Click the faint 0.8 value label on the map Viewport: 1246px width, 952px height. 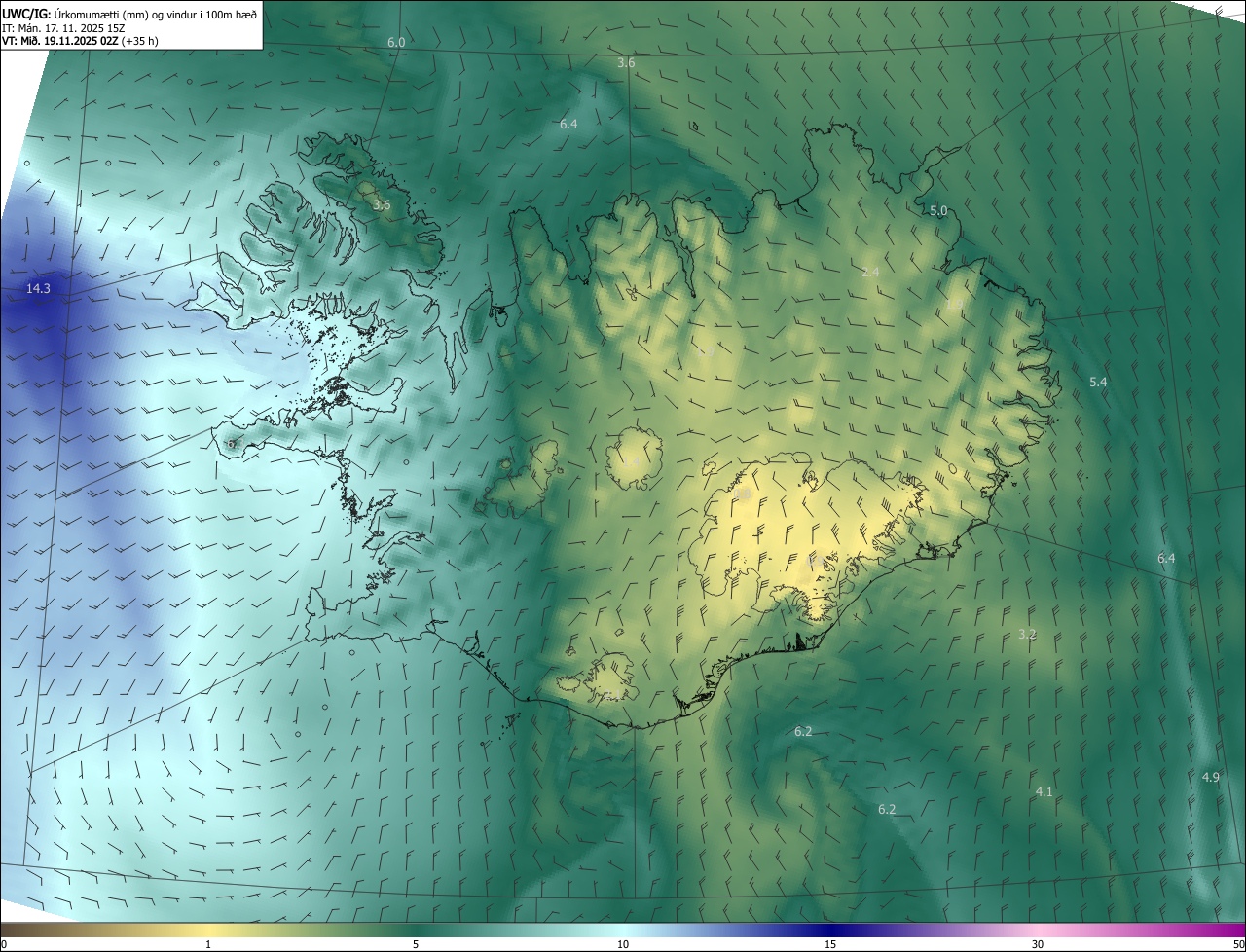pyautogui.click(x=743, y=494)
